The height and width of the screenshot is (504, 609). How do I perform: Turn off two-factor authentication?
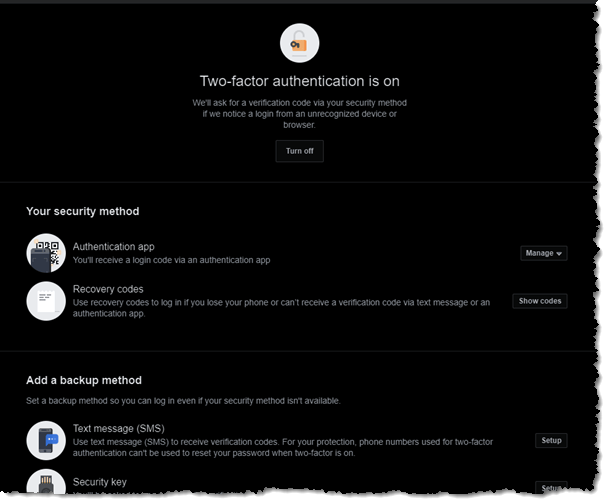point(300,151)
